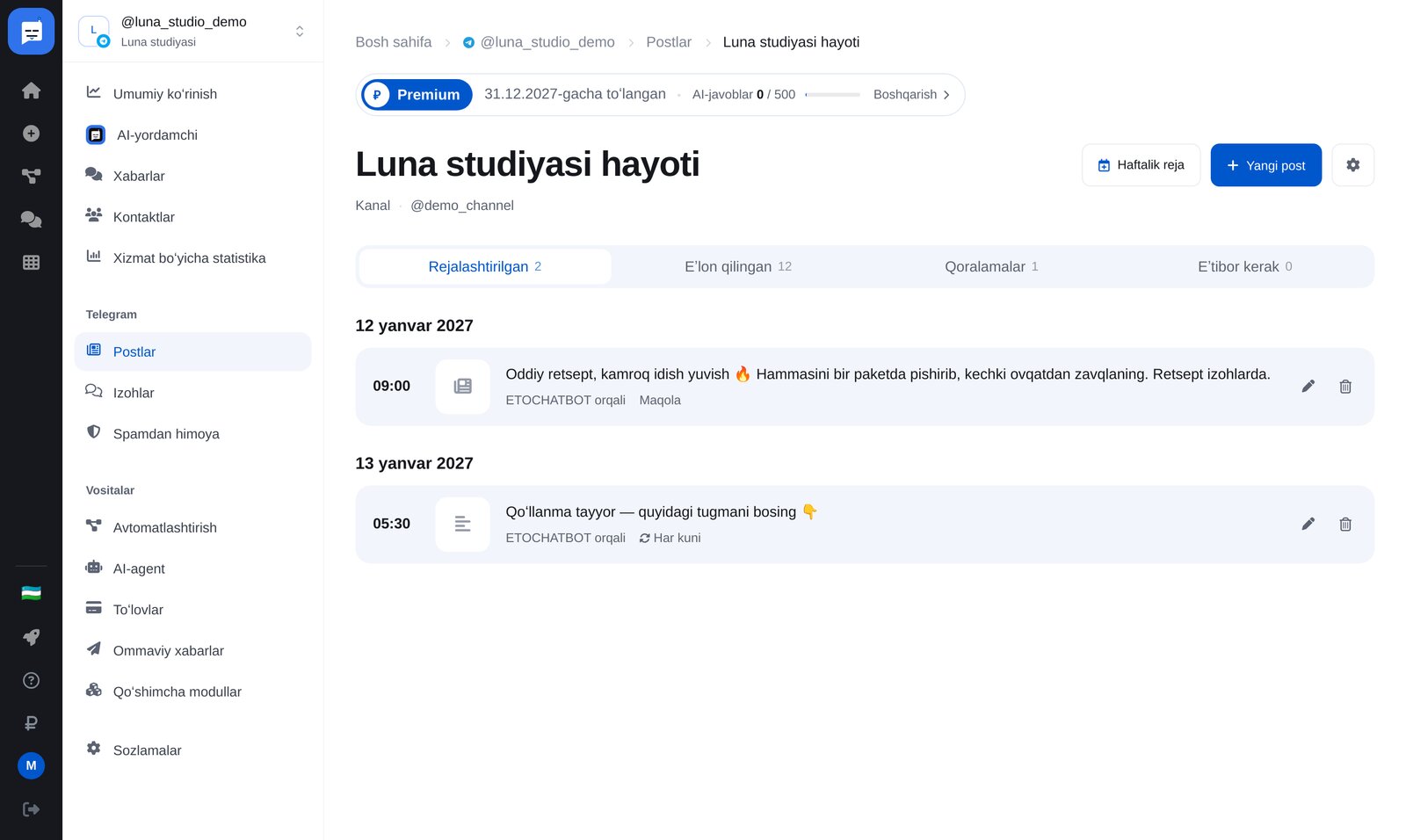Open Sozlamalar in the sidebar
The height and width of the screenshot is (840, 1406).
[x=192, y=750]
